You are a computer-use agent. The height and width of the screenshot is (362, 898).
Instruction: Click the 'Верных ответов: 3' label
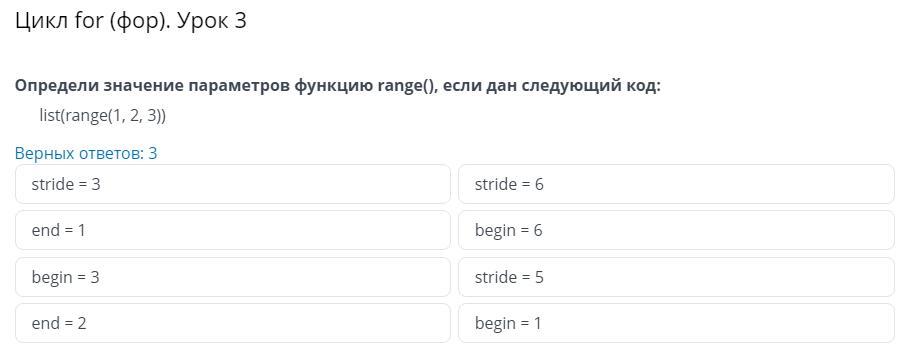pos(86,154)
